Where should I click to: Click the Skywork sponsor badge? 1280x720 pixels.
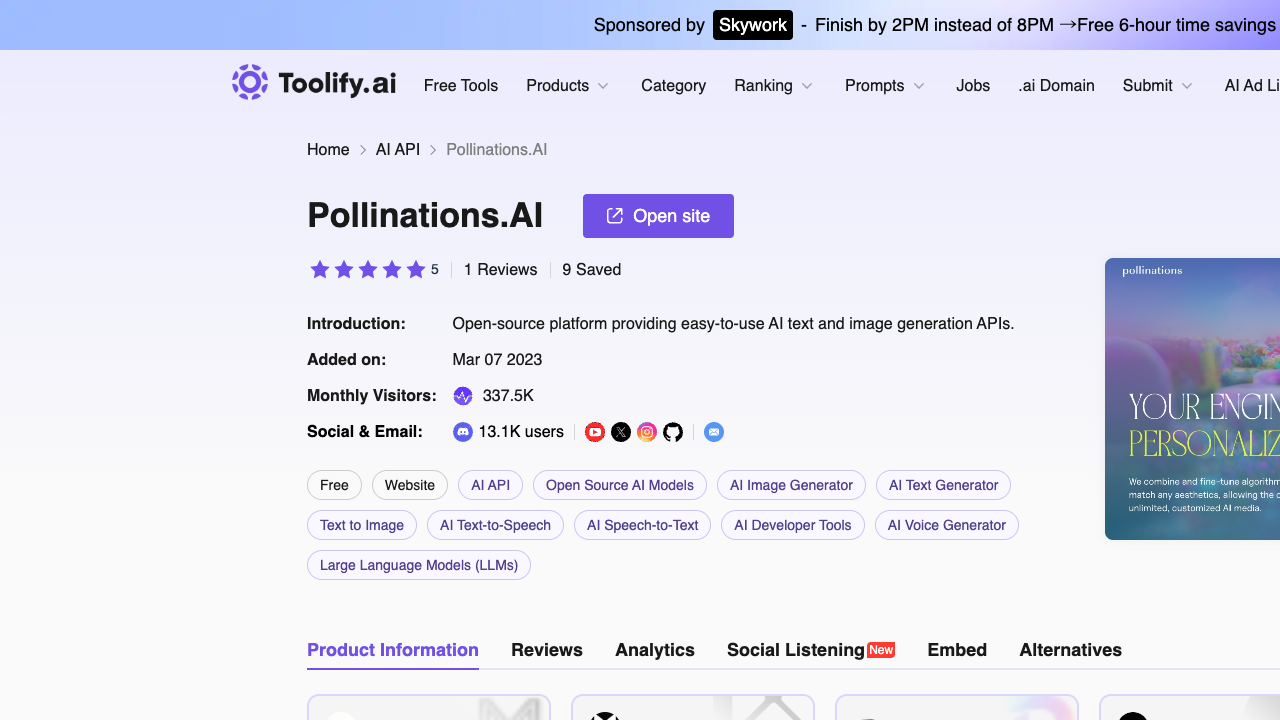point(753,25)
